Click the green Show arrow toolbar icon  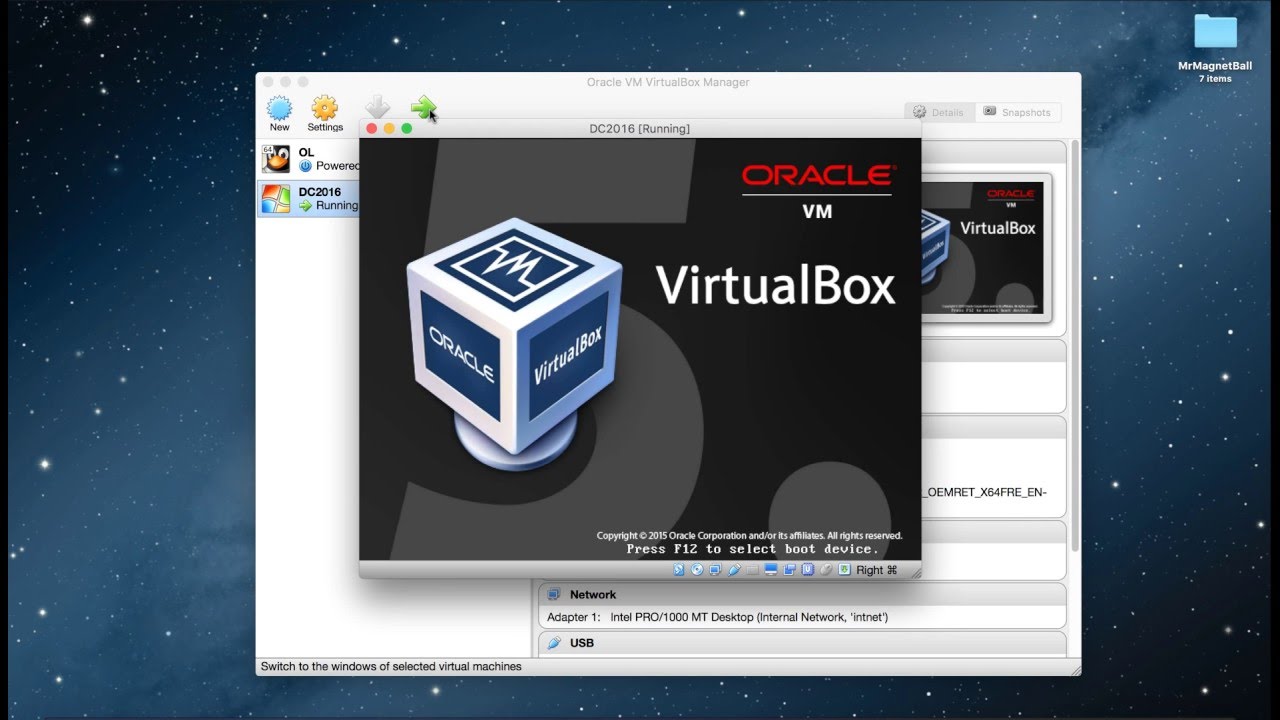pyautogui.click(x=424, y=108)
